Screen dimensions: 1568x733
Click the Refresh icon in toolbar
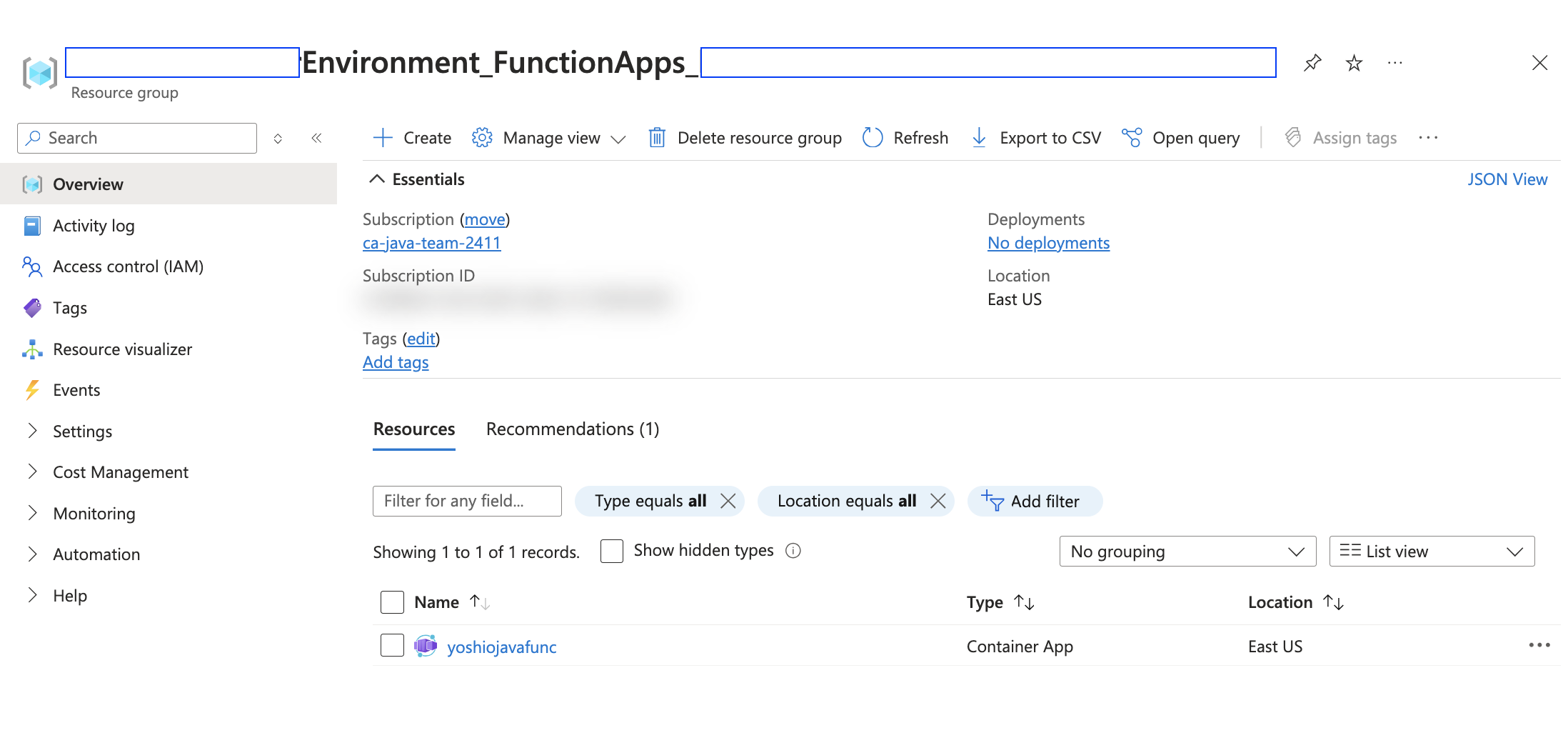(x=873, y=137)
